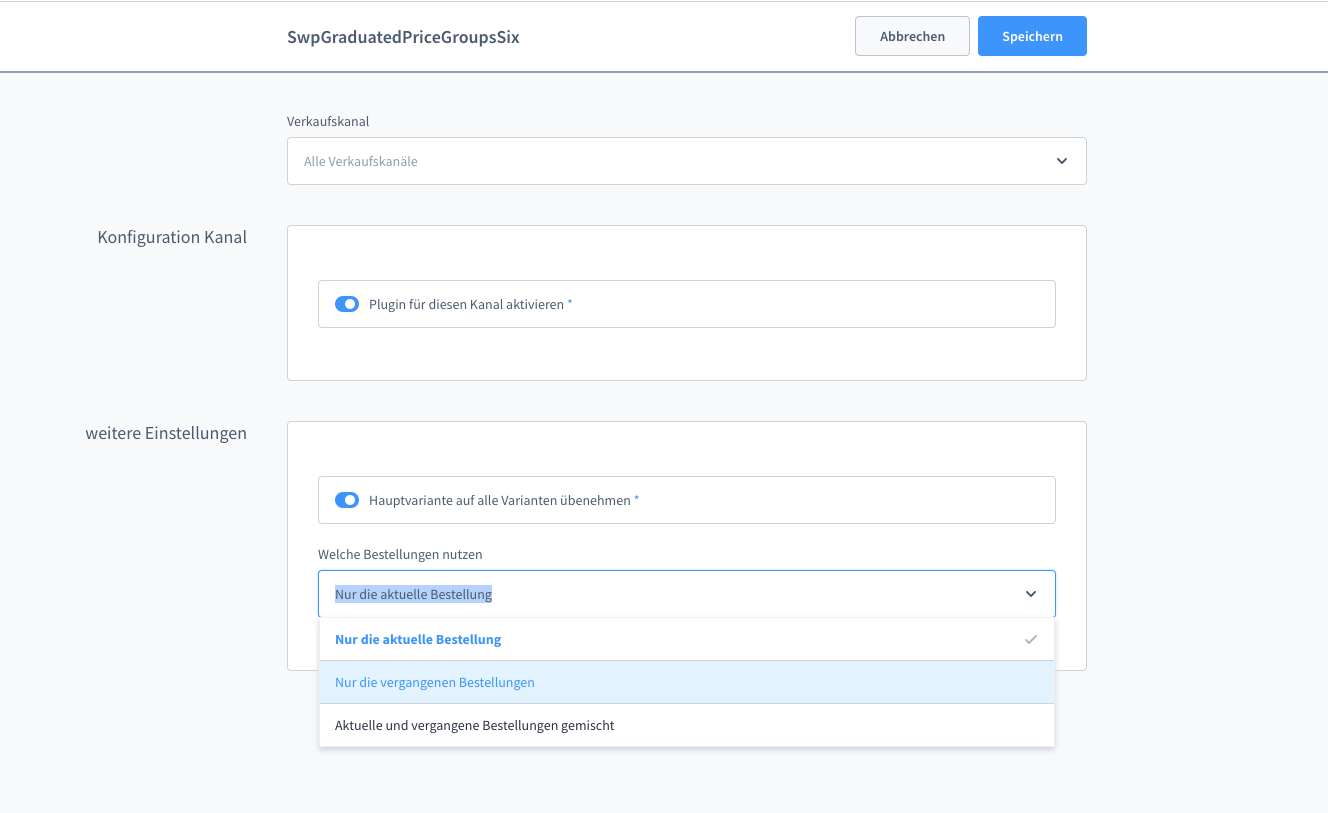
Task: Click the 'weitere Einstellungen' section heading
Action: tap(166, 433)
